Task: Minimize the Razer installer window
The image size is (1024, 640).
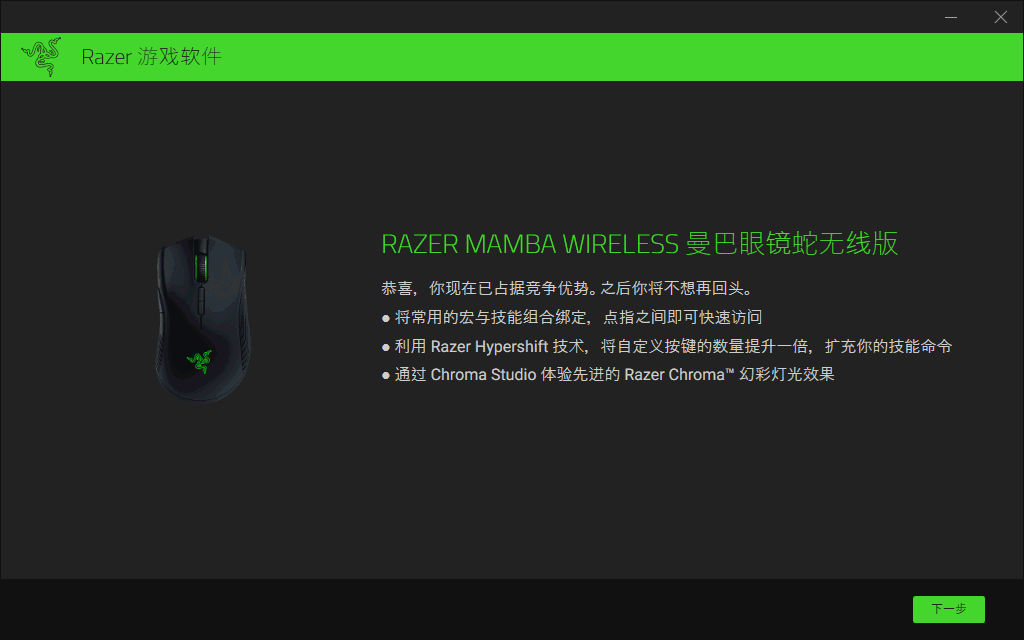Action: [951, 17]
